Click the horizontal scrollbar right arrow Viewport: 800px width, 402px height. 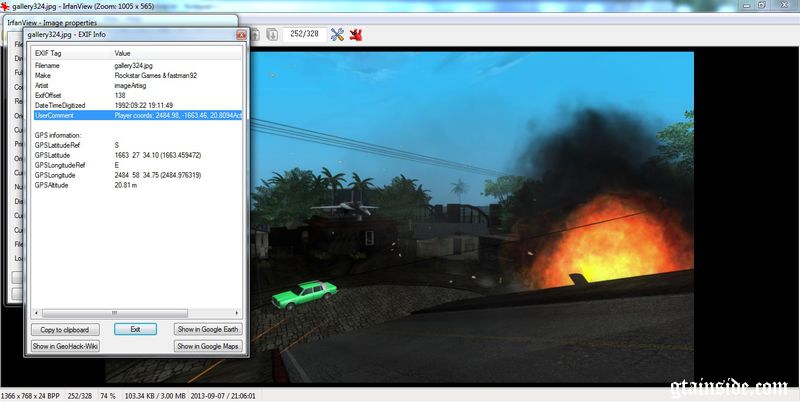pyautogui.click(x=236, y=312)
